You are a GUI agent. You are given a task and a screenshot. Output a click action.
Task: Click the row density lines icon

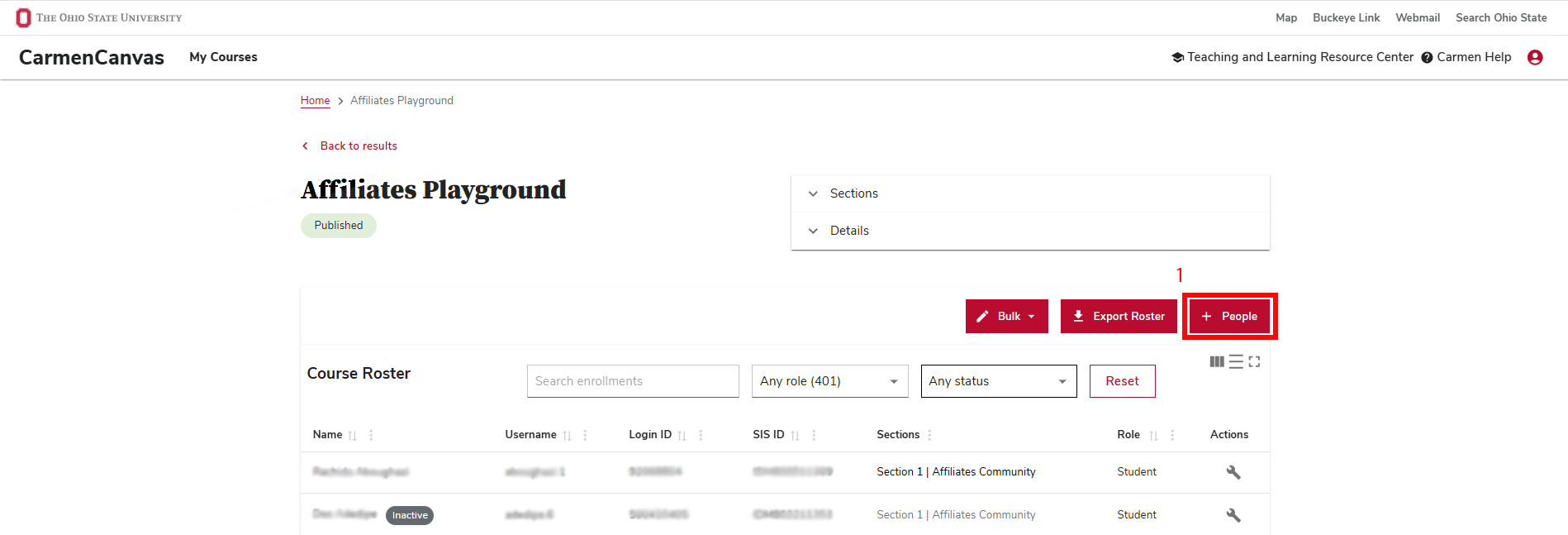coord(1236,361)
